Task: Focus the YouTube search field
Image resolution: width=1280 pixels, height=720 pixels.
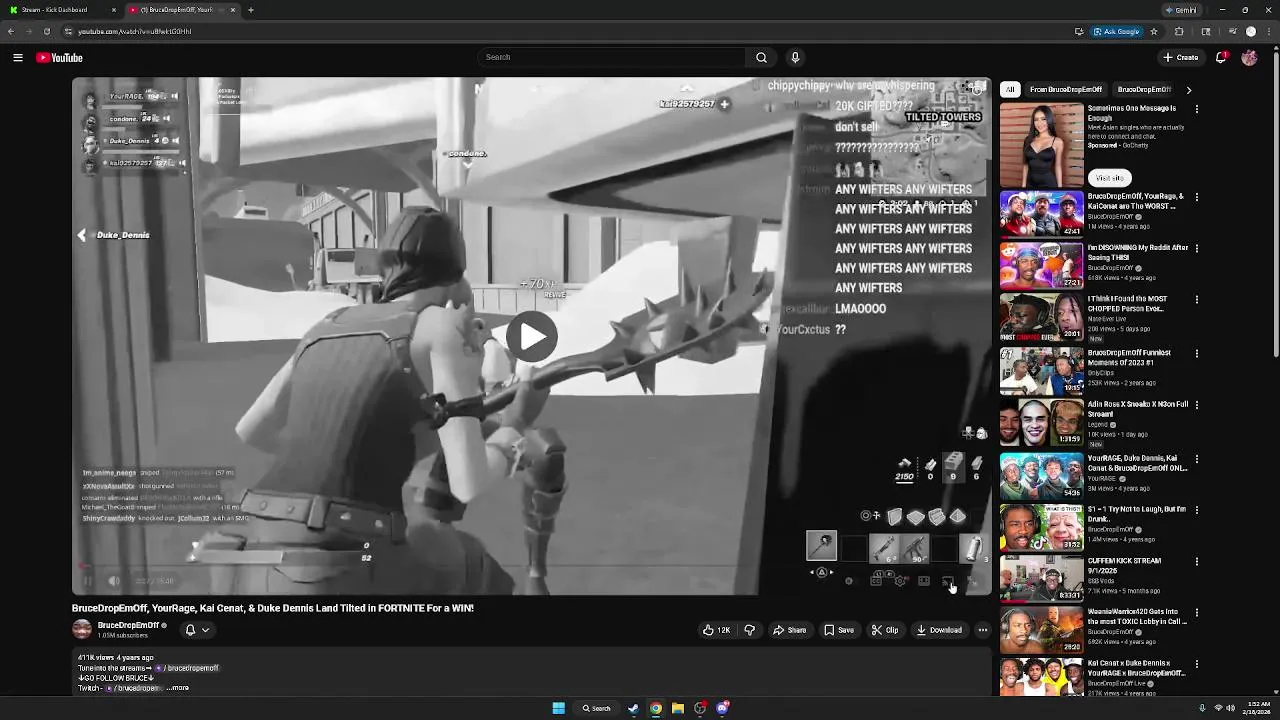Action: pos(612,58)
